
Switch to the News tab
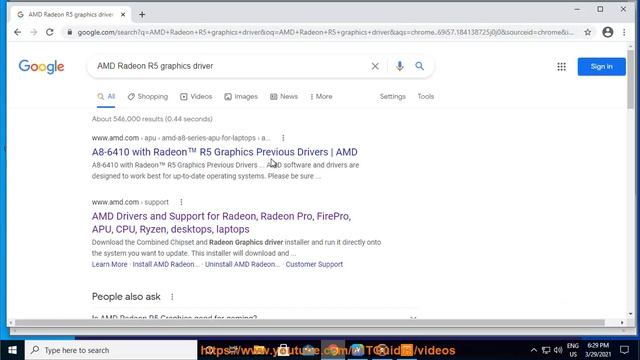284,97
